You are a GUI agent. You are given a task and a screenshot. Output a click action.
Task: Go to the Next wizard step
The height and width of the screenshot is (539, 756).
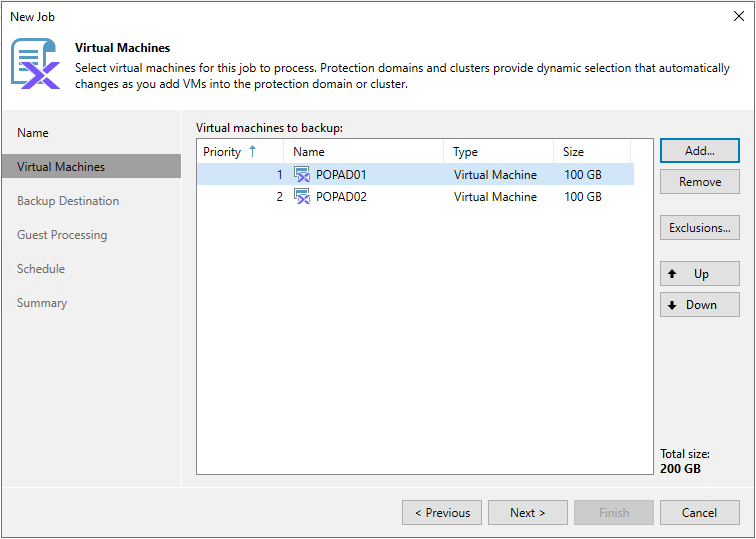pos(527,512)
